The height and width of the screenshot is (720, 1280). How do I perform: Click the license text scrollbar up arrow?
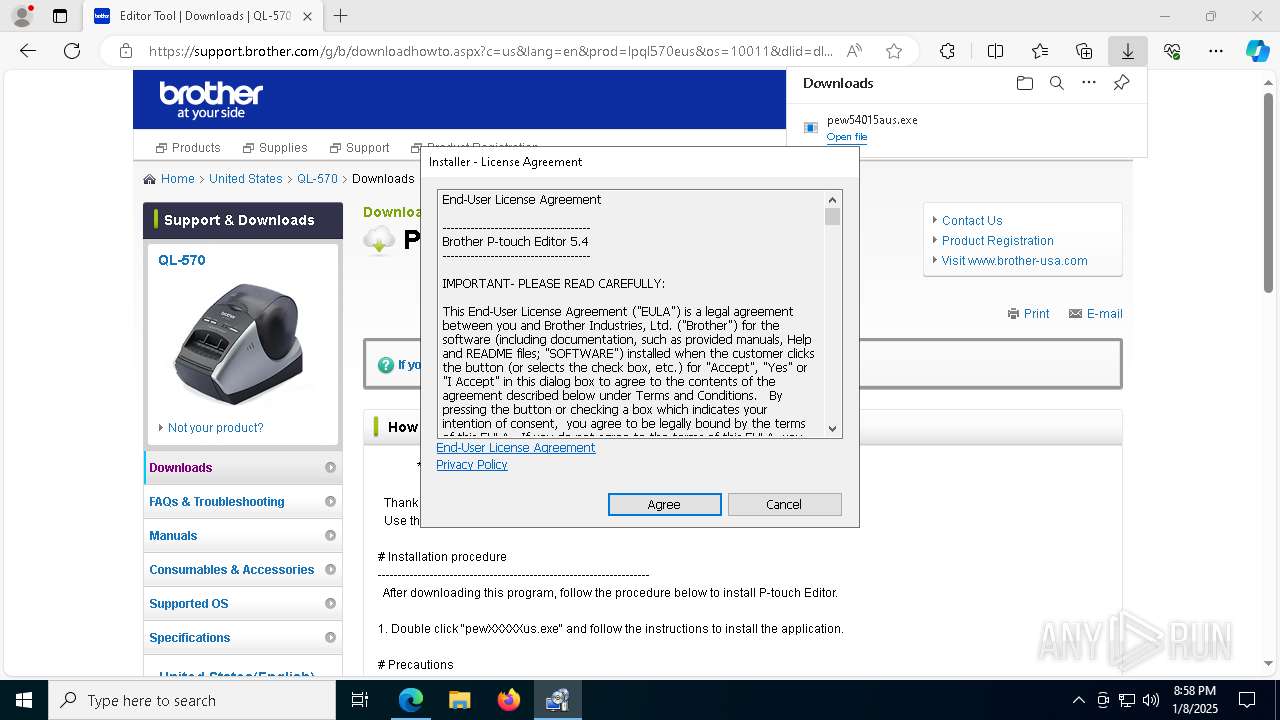[832, 200]
